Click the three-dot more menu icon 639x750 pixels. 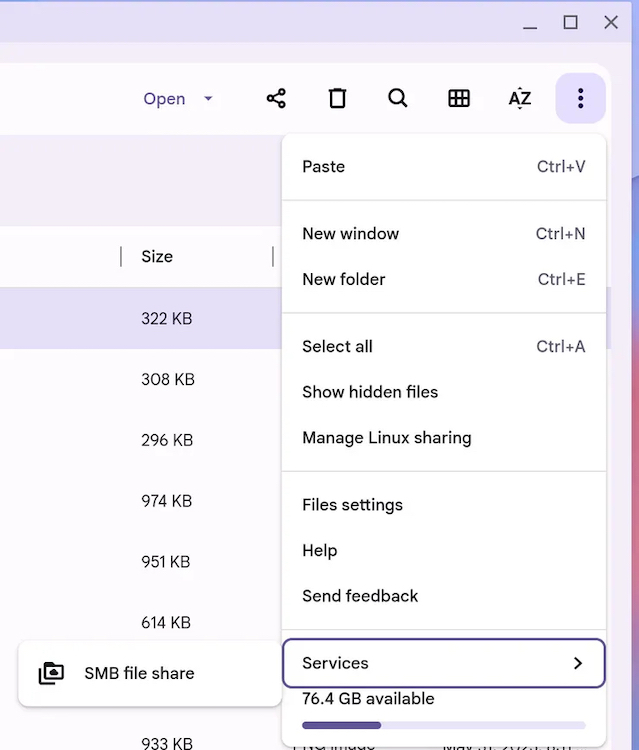[580, 98]
